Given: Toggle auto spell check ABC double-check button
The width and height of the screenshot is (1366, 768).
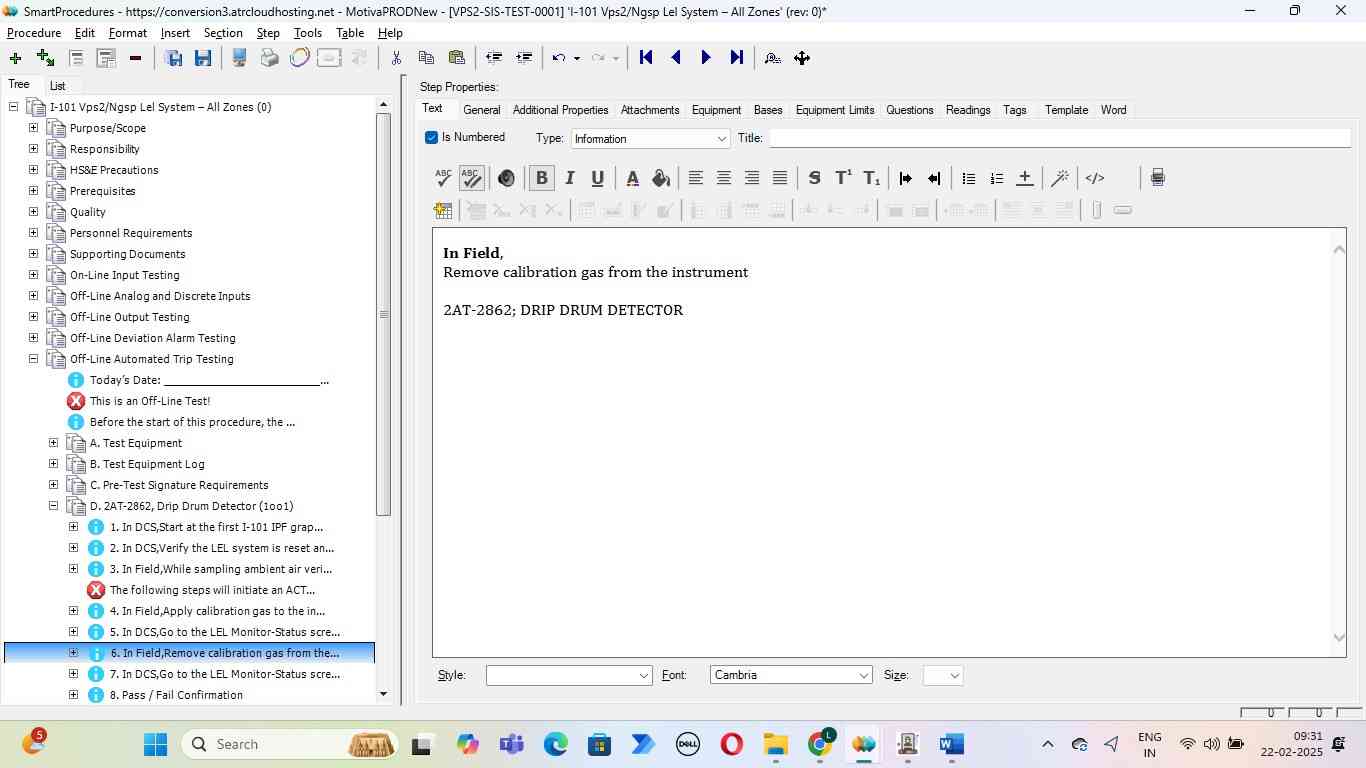Looking at the screenshot, I should pyautogui.click(x=472, y=178).
